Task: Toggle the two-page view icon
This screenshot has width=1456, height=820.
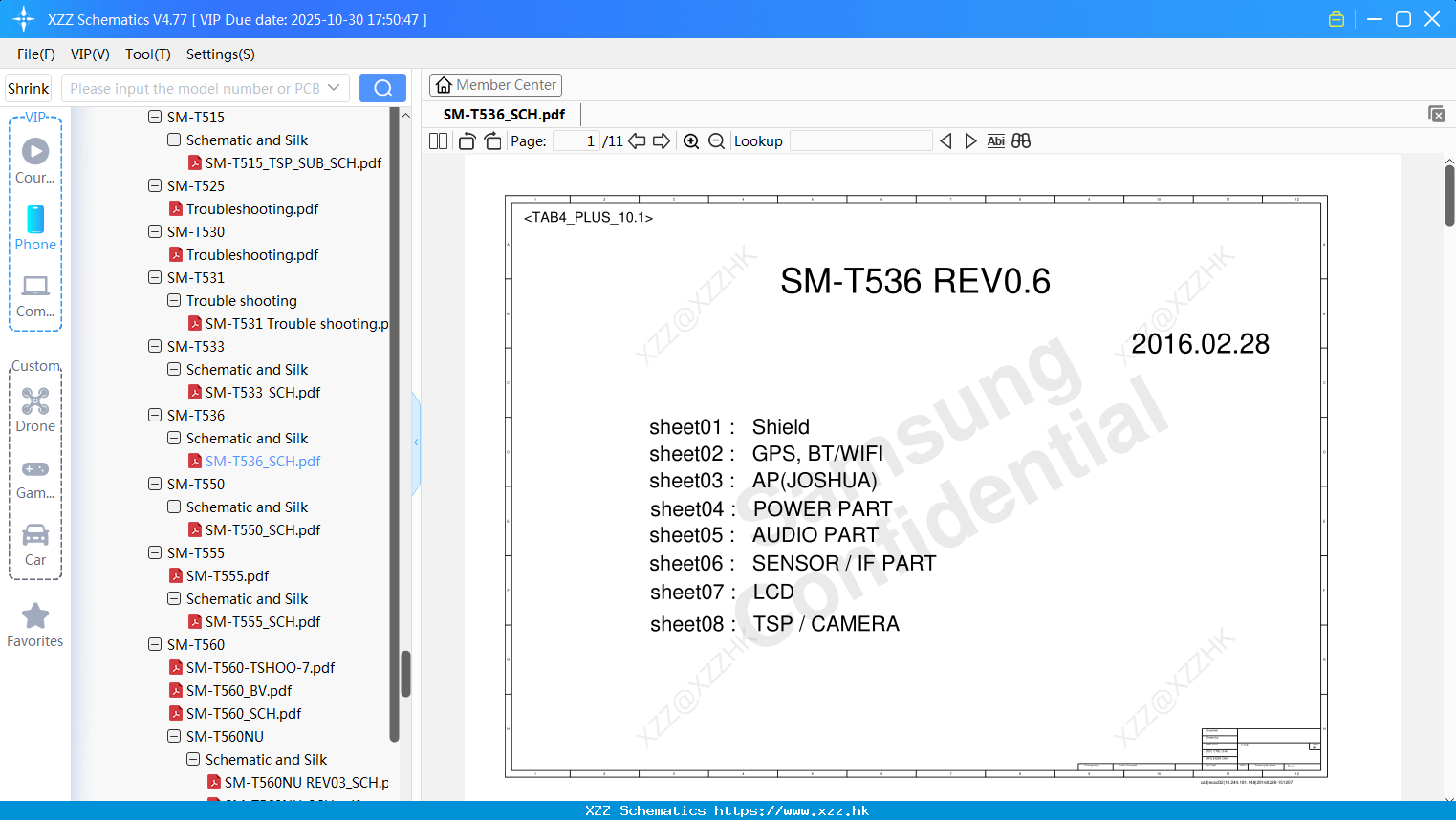Action: click(x=438, y=140)
